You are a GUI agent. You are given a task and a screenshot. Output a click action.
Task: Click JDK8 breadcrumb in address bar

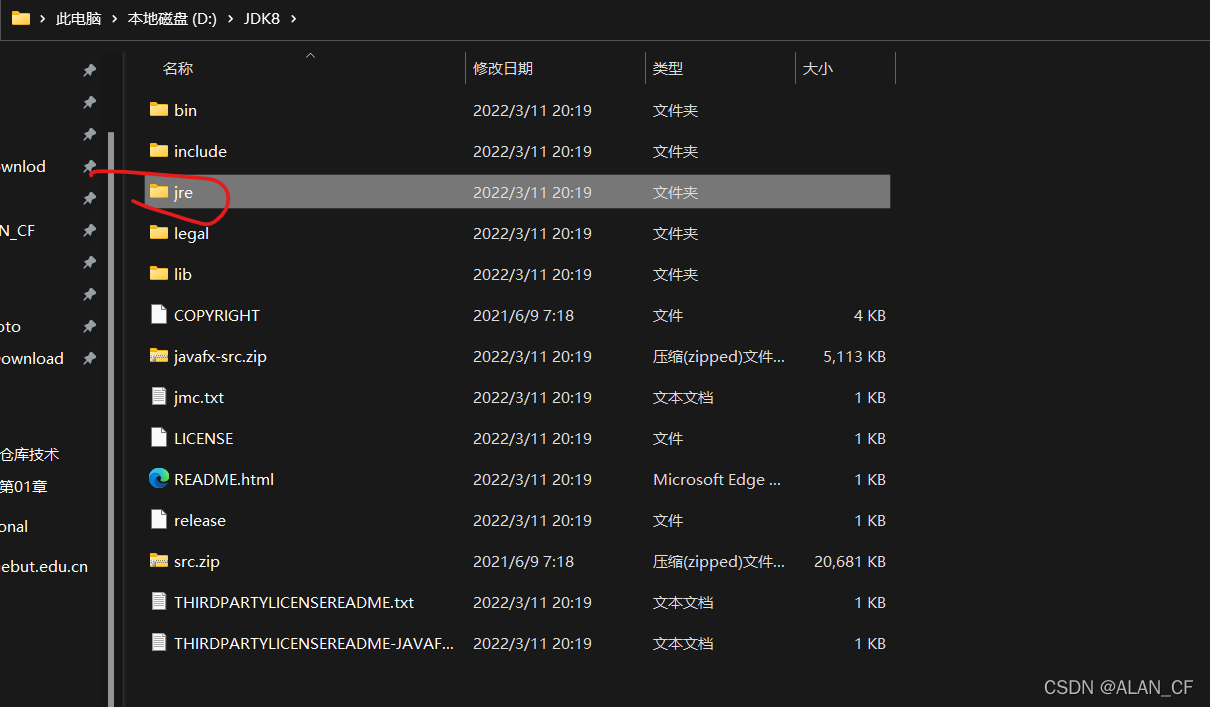[262, 19]
